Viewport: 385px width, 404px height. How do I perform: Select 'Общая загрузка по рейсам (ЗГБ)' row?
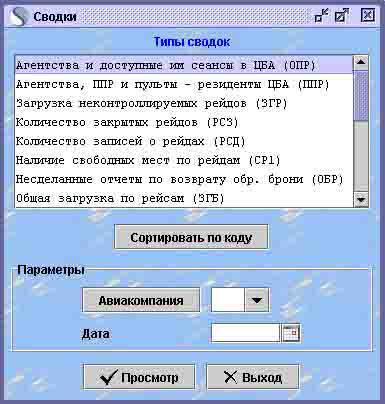(184, 198)
